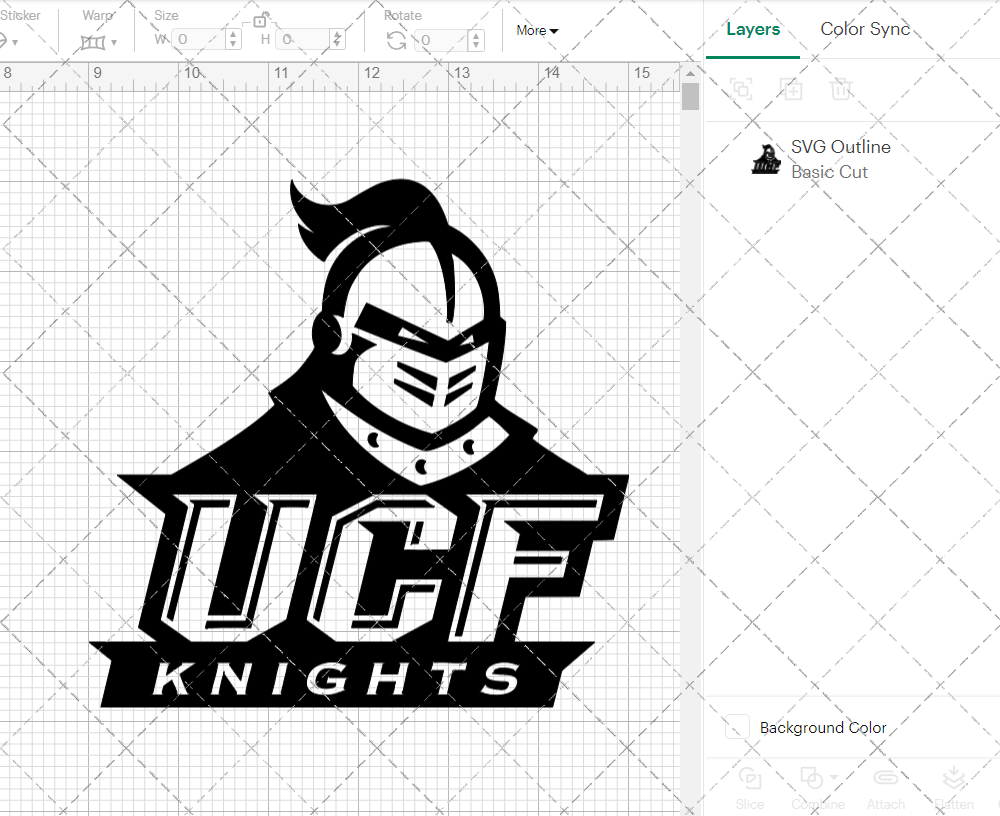Select the SVG Outline layer thumbnail
Image resolution: width=1000 pixels, height=816 pixels.
coord(766,159)
